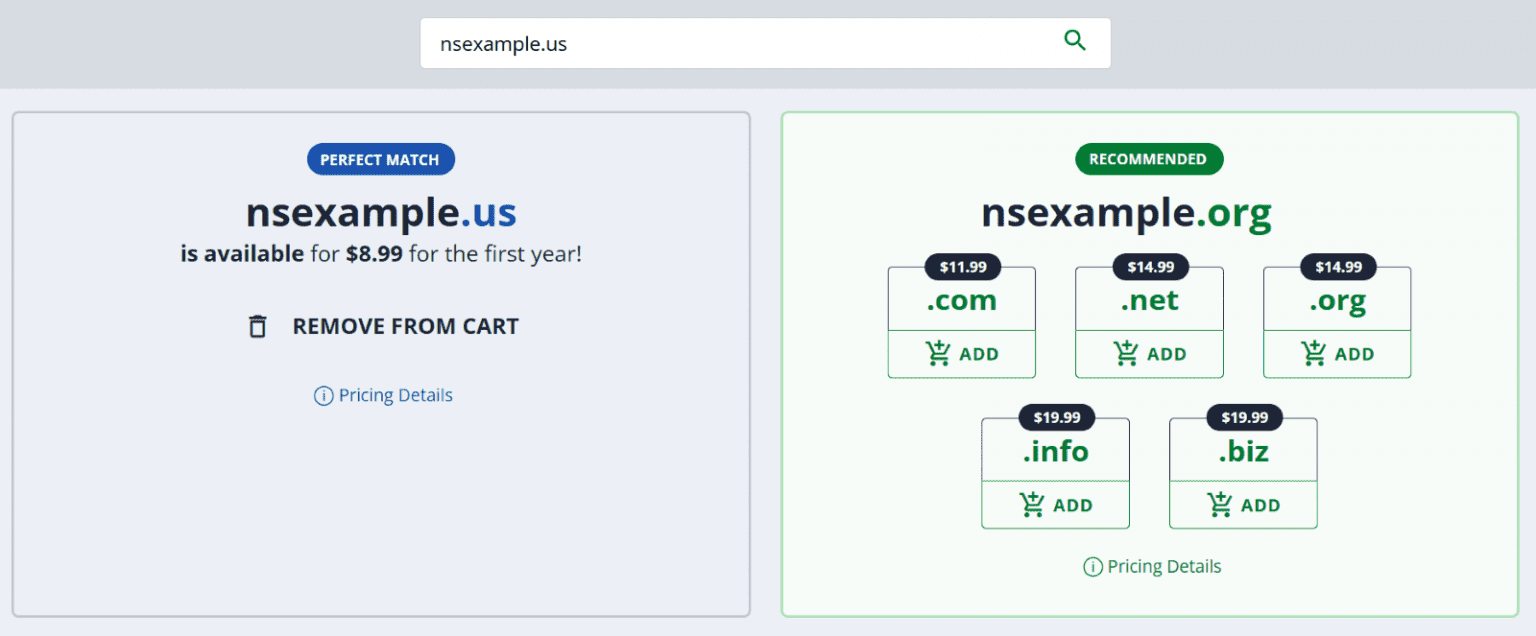Add the .net domain to the cart

coord(1149,353)
